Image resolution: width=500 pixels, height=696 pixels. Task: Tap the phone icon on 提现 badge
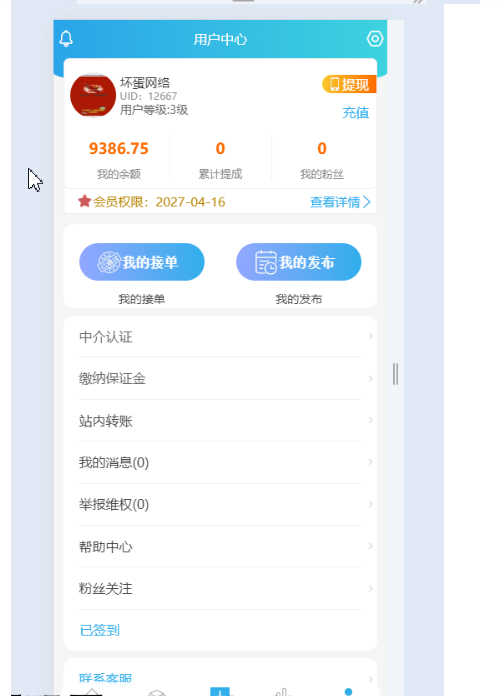[x=335, y=84]
